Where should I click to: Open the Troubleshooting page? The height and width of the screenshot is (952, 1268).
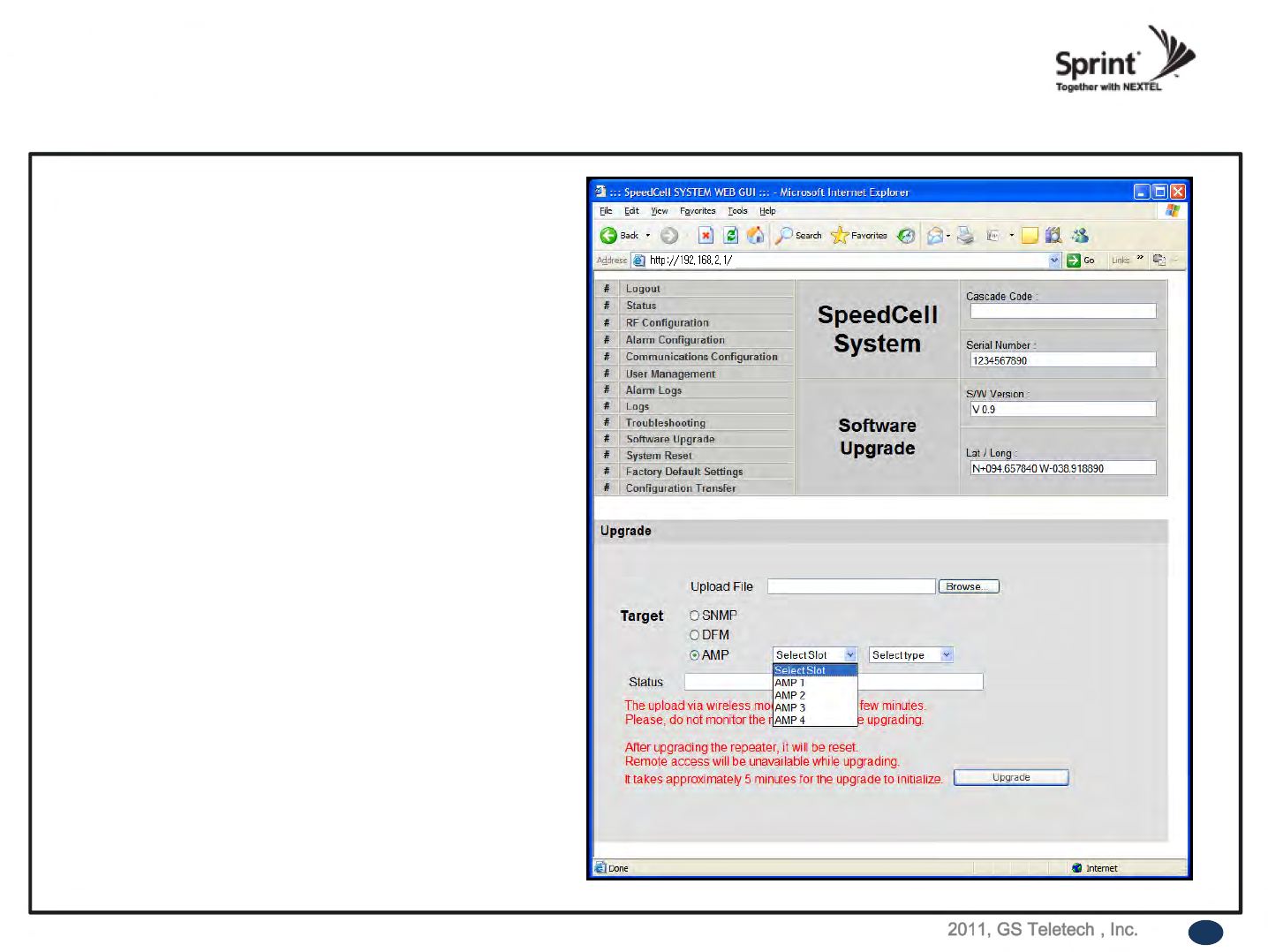click(x=666, y=423)
